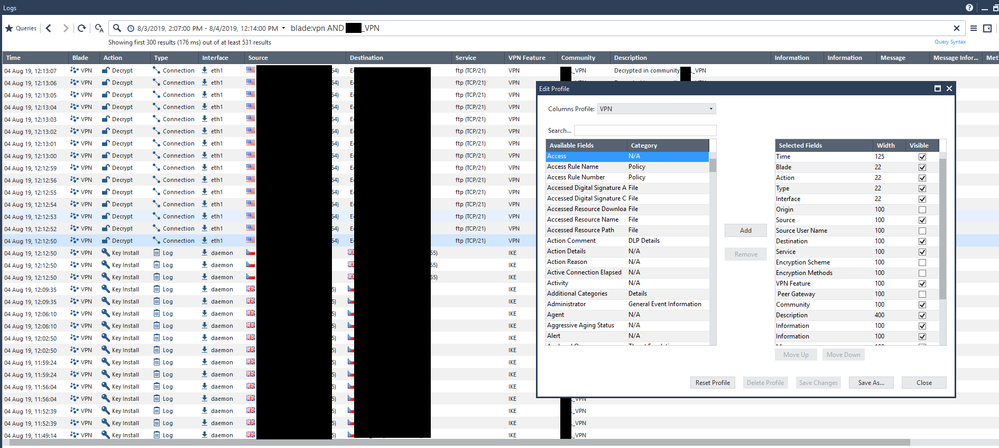Select Accessed Resource Path available field
This screenshot has height=448, width=999.
click(628, 230)
